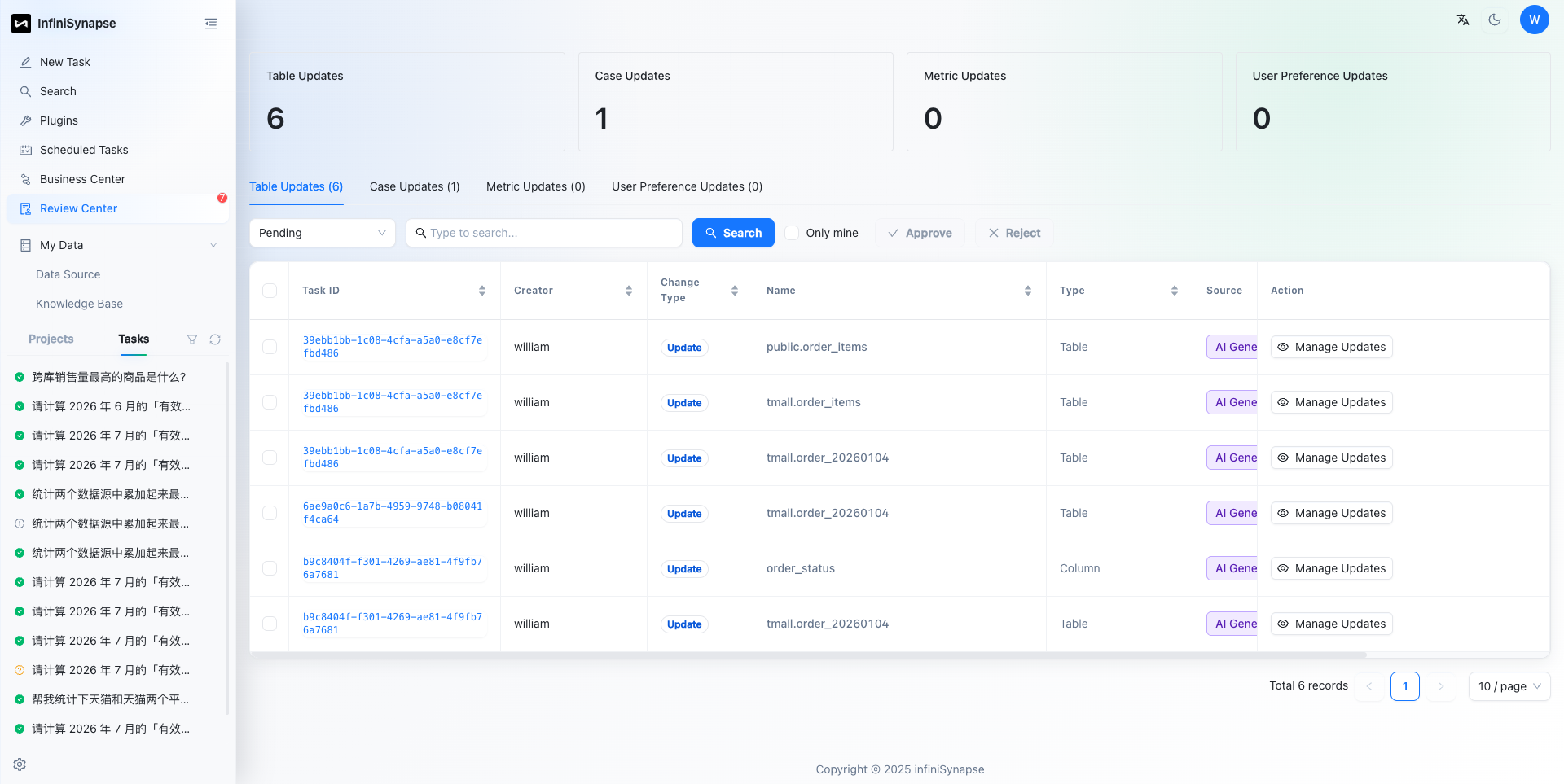Click the orange warning status icon of the task
Viewport: 1564px width, 784px height.
coord(20,670)
